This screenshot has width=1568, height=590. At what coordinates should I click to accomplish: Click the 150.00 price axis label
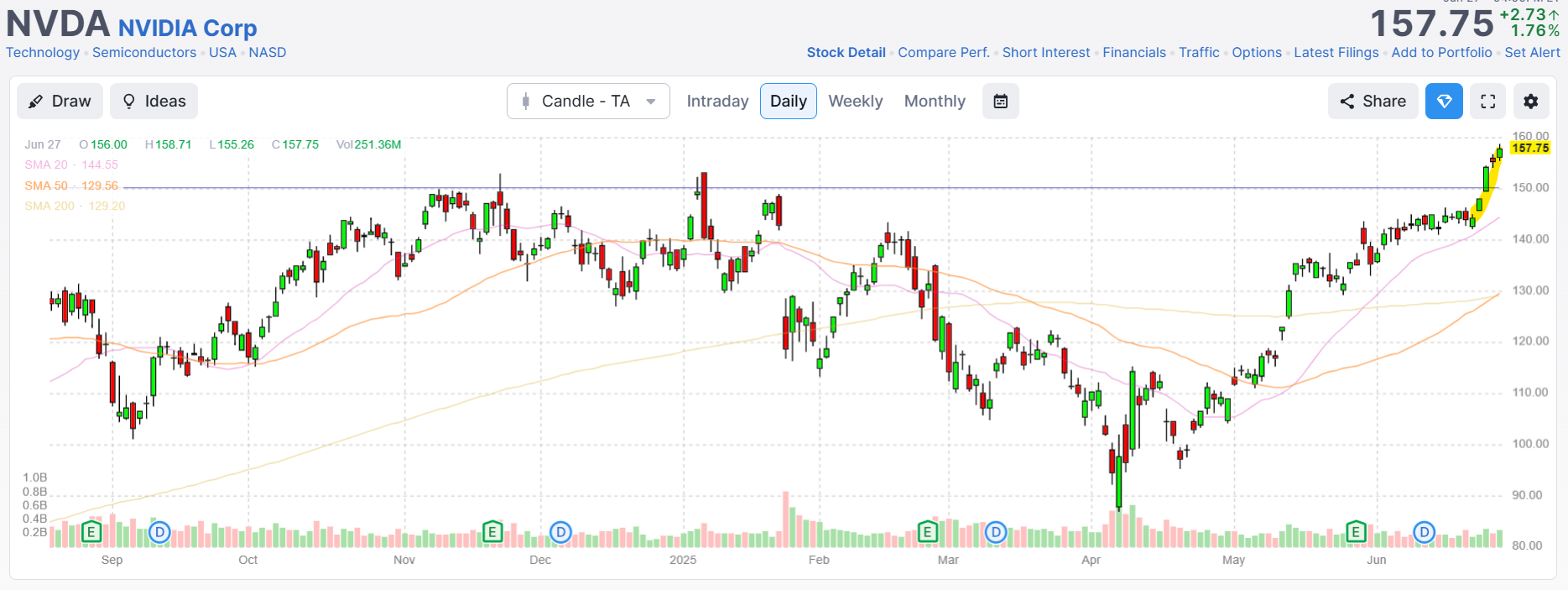[x=1530, y=187]
